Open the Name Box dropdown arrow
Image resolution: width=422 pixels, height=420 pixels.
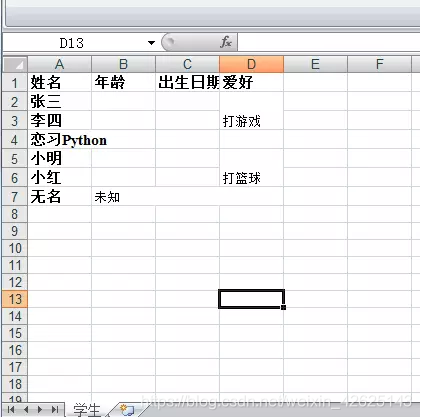(151, 43)
